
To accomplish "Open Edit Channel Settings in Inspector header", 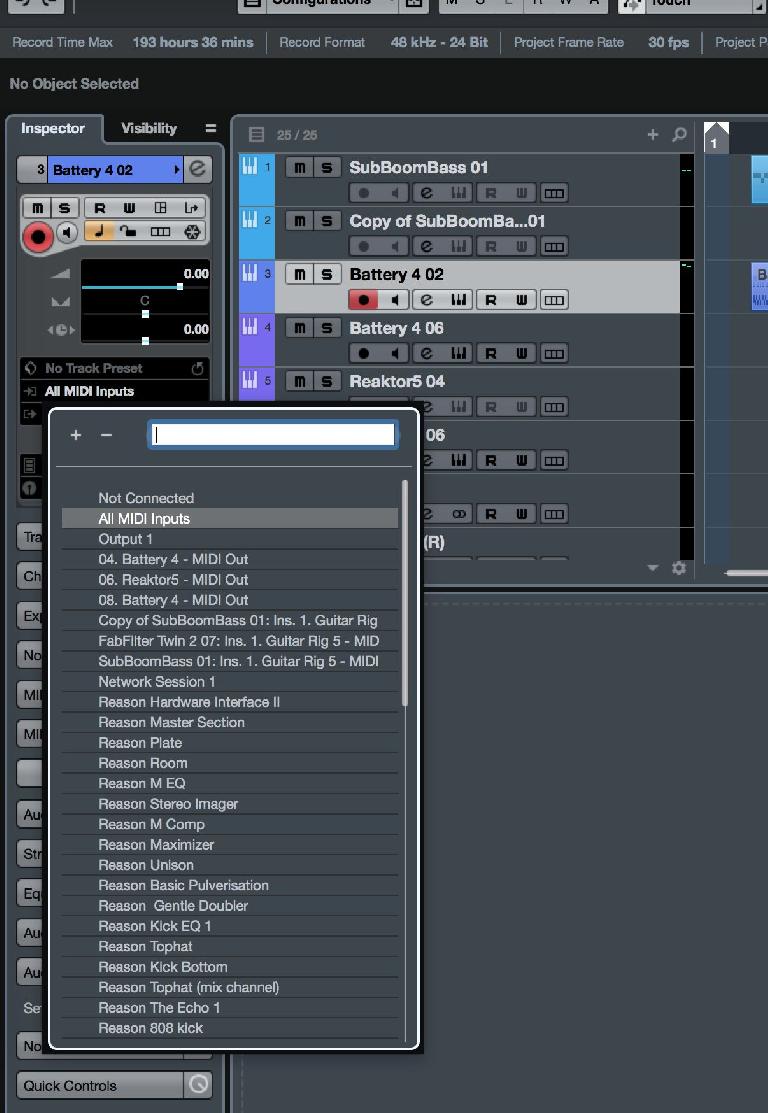I will click(197, 169).
